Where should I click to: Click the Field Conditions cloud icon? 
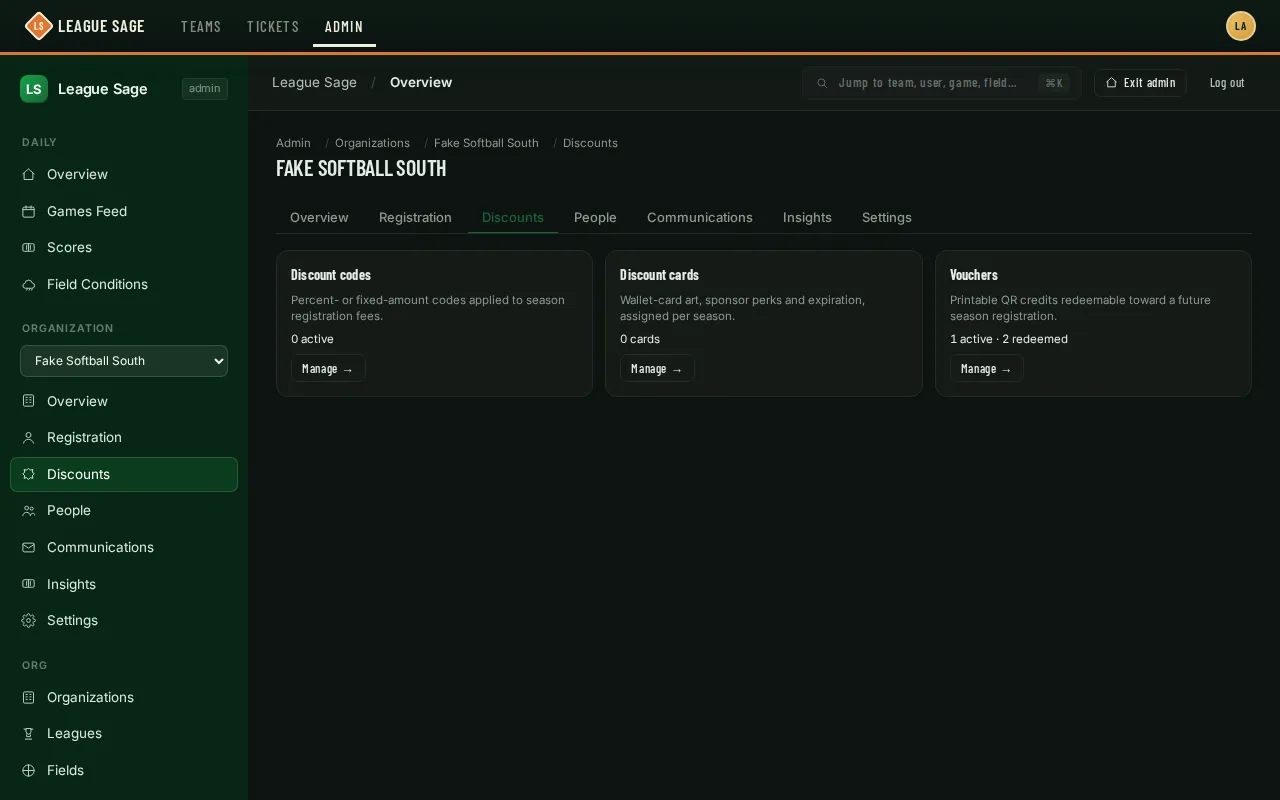coord(29,285)
